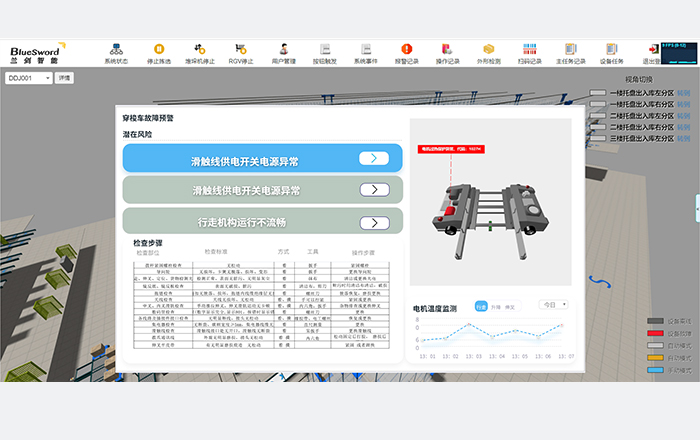Click the highlighted blue 滑触线供电开关电源异常 button
700x440 pixels.
click(263, 158)
